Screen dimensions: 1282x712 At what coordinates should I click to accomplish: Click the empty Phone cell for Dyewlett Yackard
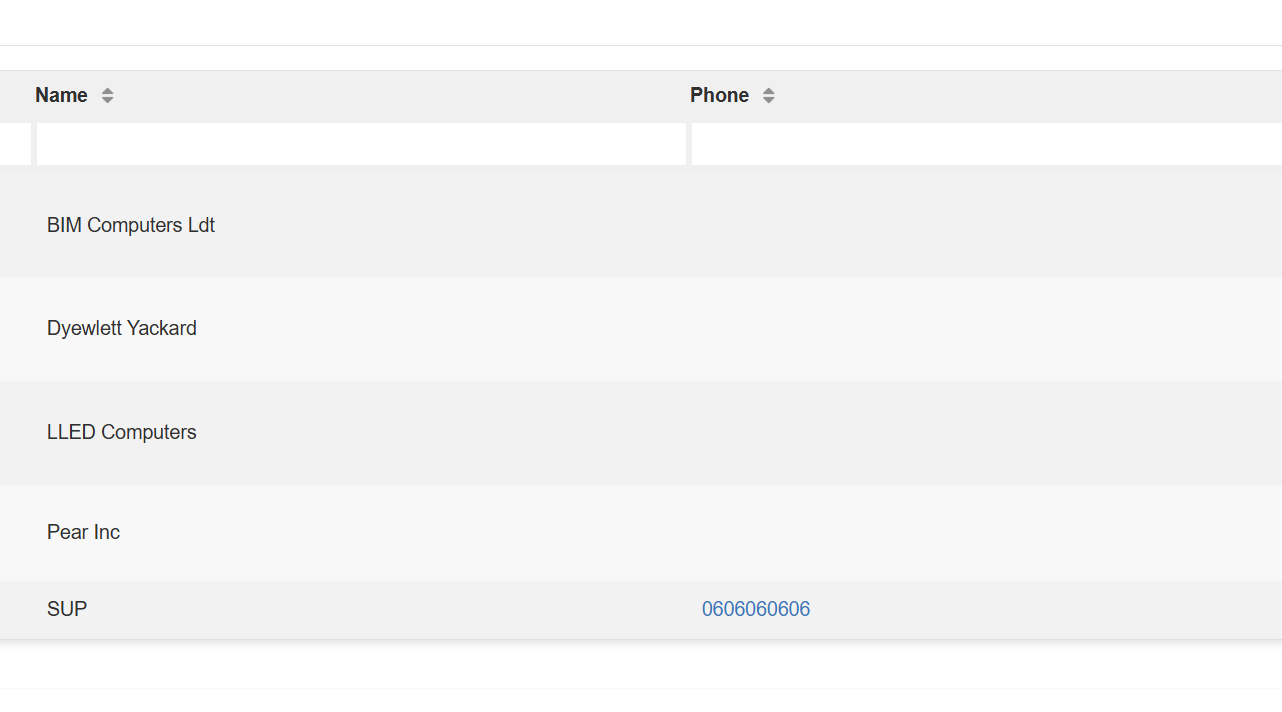(x=986, y=328)
